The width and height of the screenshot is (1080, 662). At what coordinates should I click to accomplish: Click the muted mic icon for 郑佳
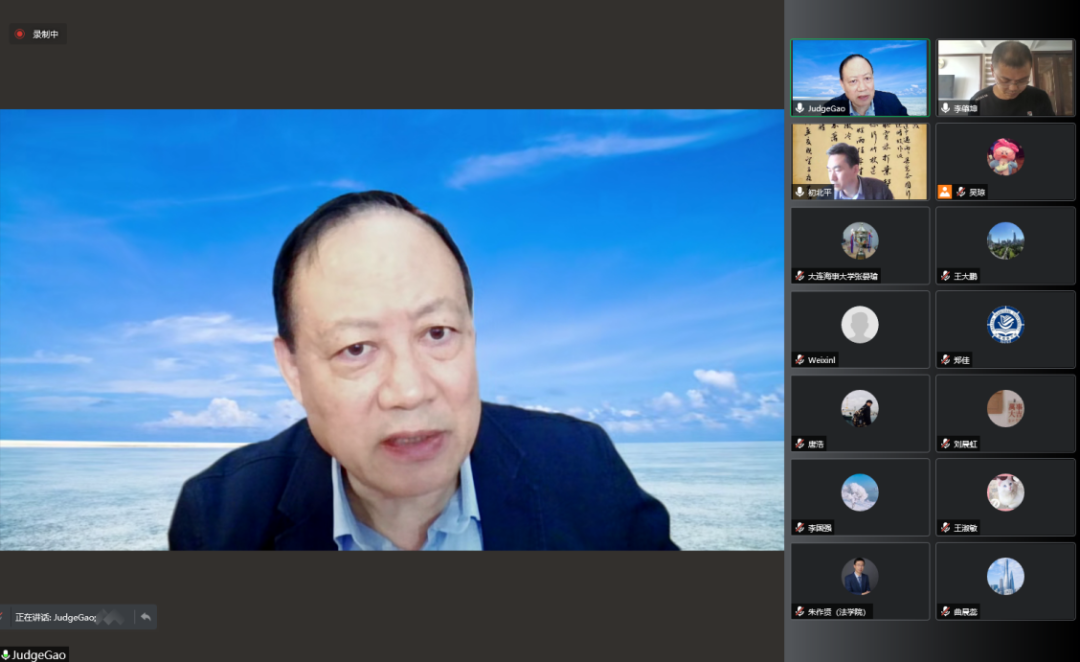point(945,359)
